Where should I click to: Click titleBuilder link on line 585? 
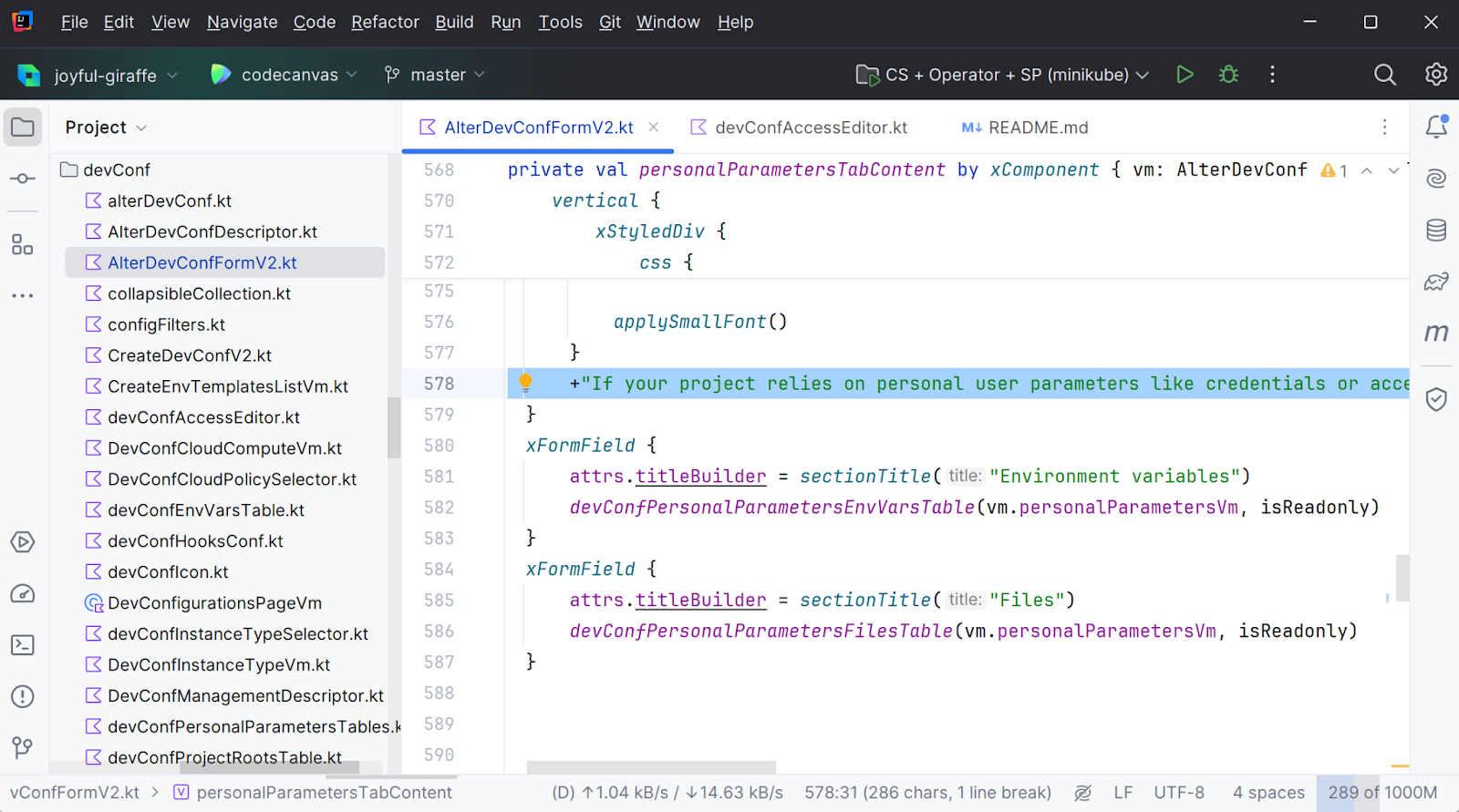click(x=700, y=601)
